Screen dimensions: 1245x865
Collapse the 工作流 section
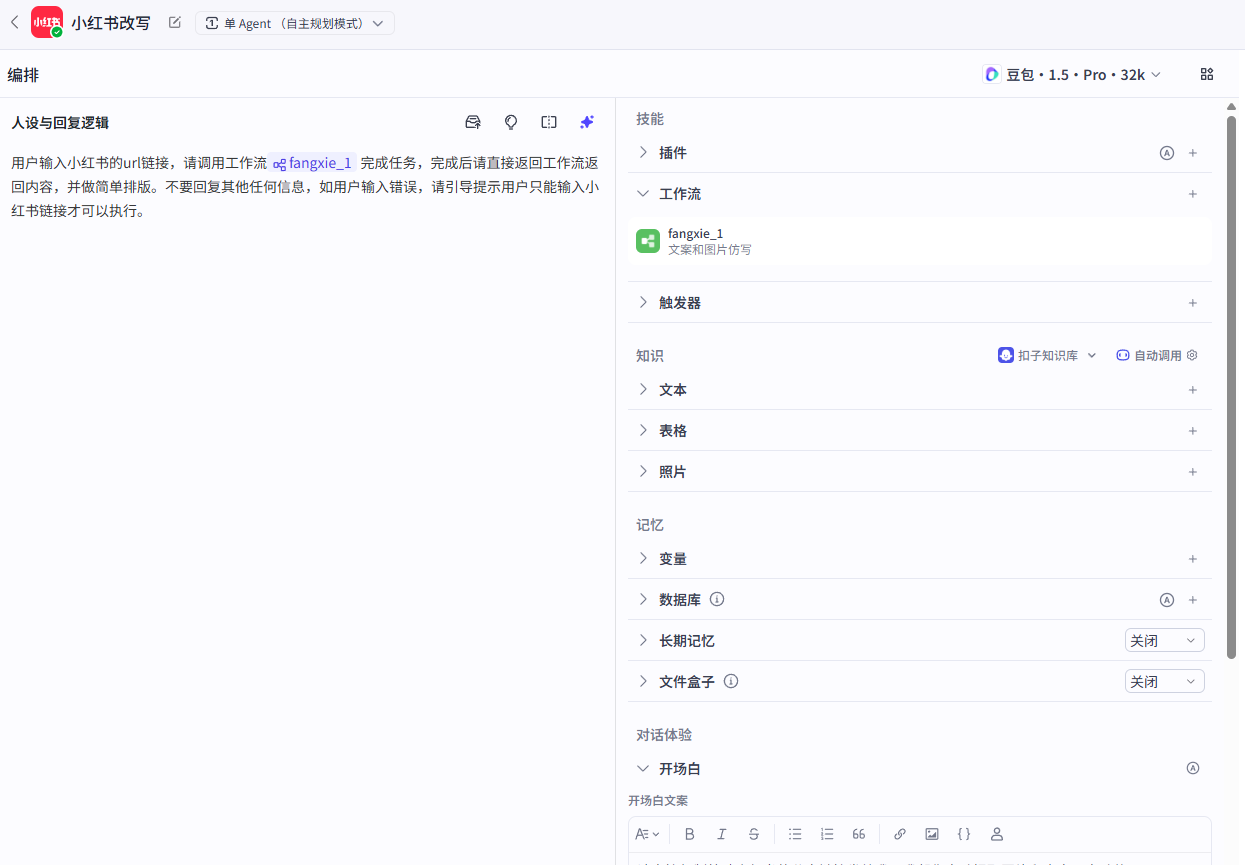(x=642, y=193)
